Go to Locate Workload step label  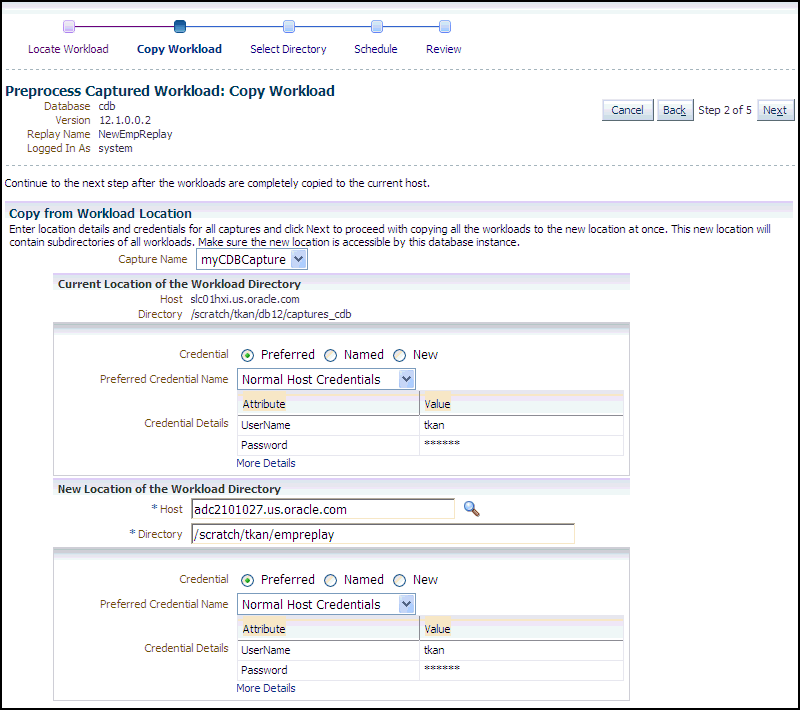click(x=68, y=49)
